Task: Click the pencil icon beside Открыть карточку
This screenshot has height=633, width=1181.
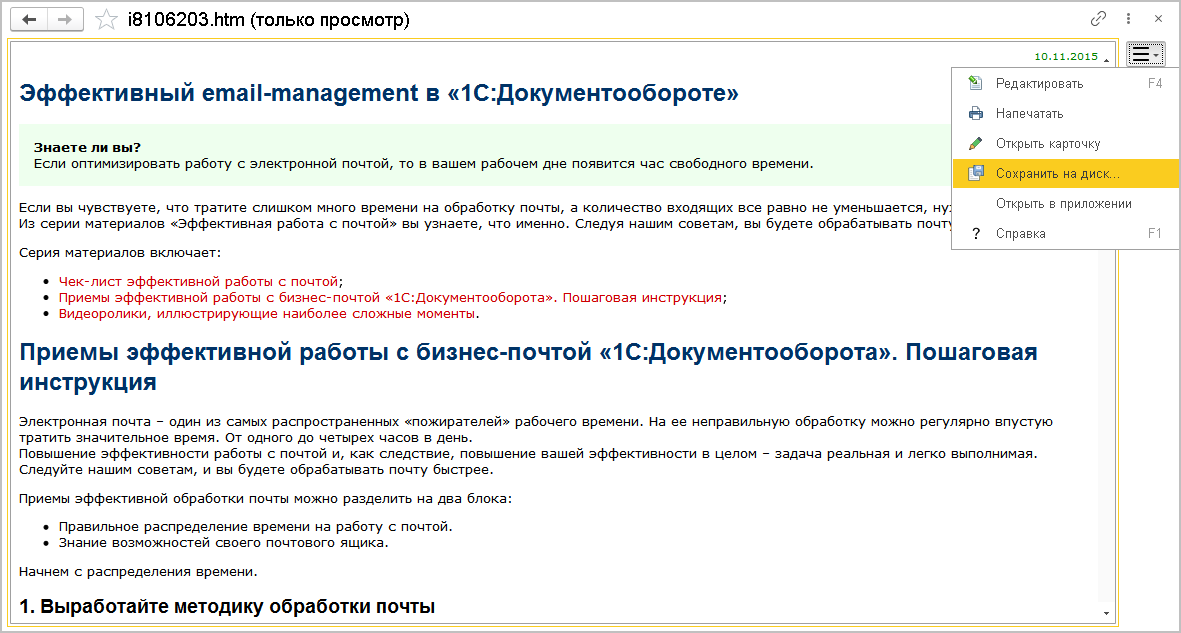Action: [975, 143]
